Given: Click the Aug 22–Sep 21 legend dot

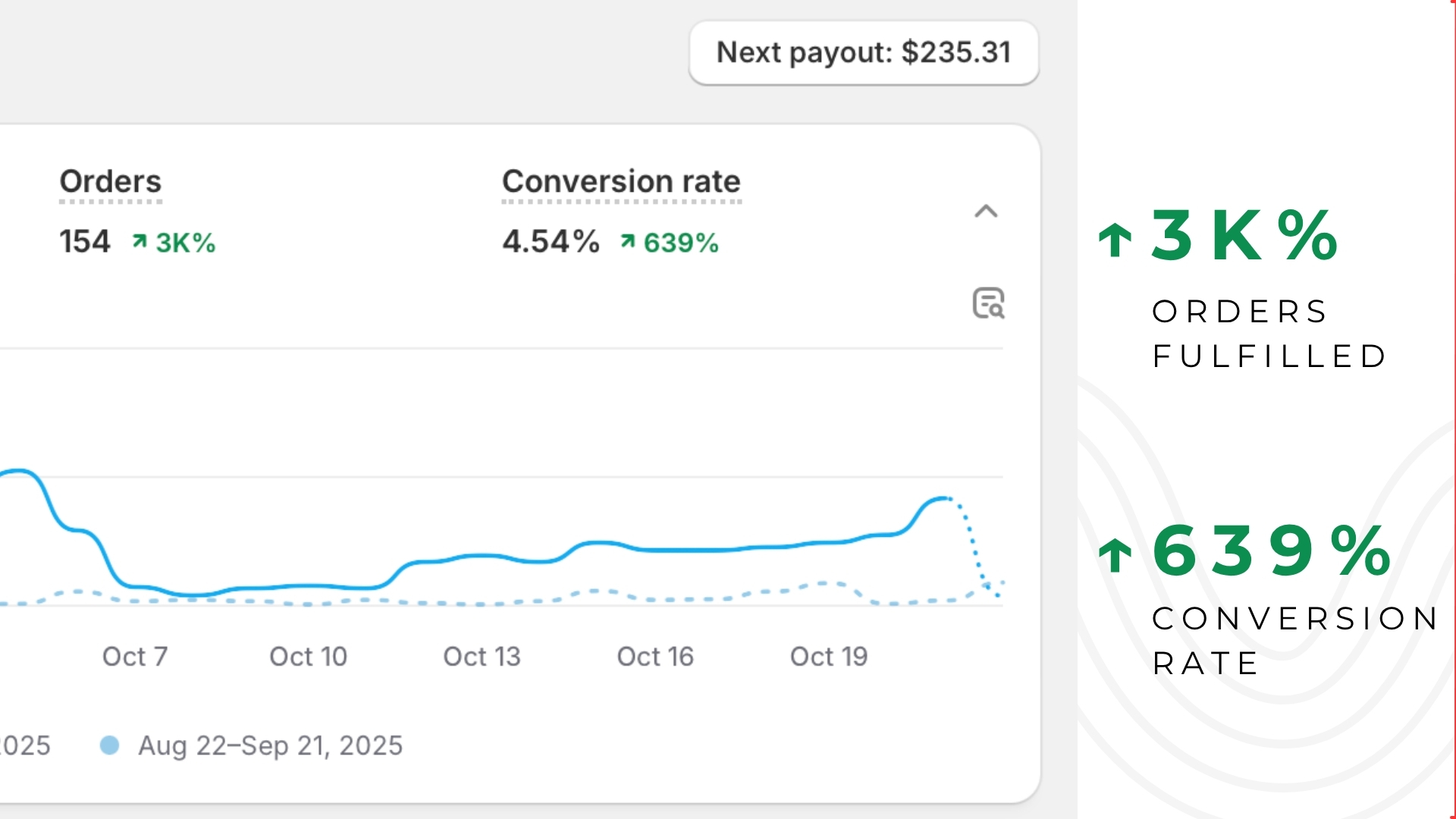Looking at the screenshot, I should point(110,745).
